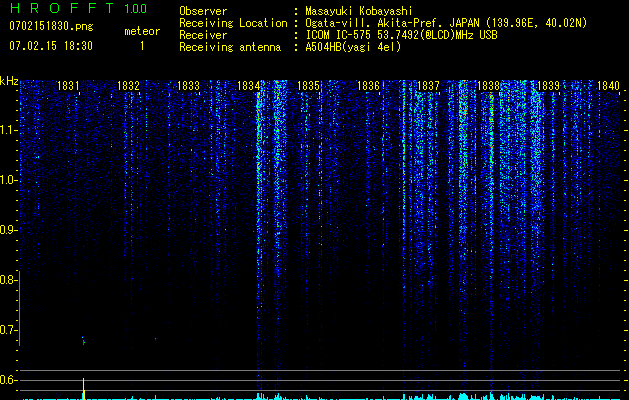Click the Receiving antenna label
Screen dimensions: 629x400
(x=230, y=47)
